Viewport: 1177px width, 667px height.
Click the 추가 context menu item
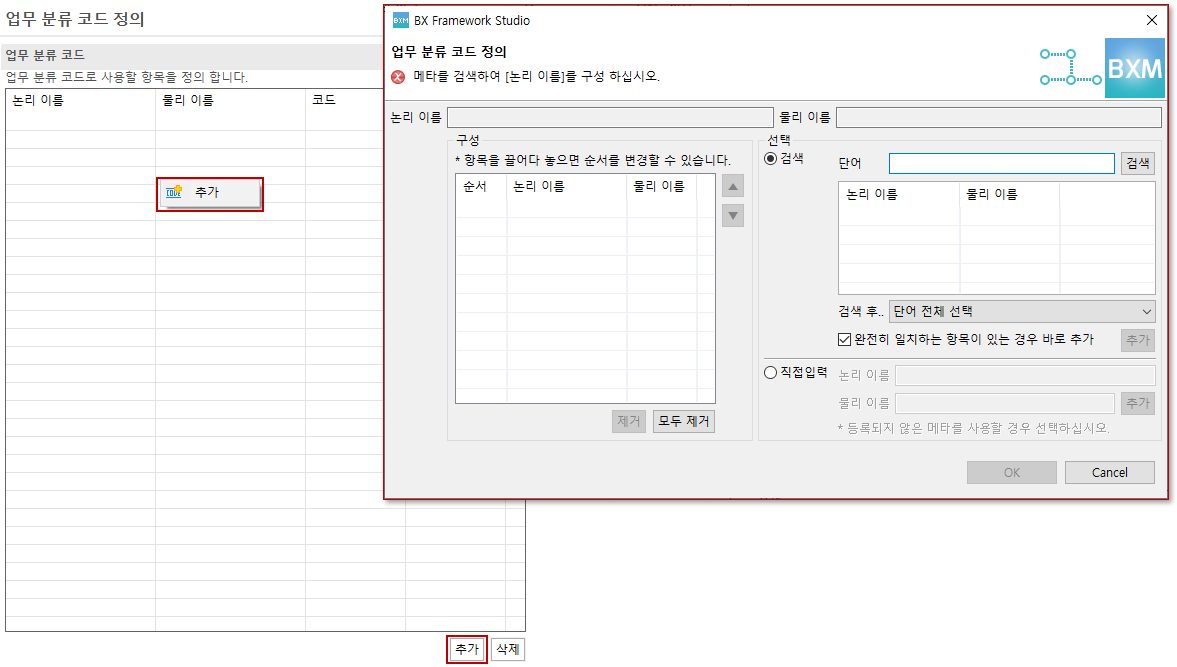tap(210, 193)
